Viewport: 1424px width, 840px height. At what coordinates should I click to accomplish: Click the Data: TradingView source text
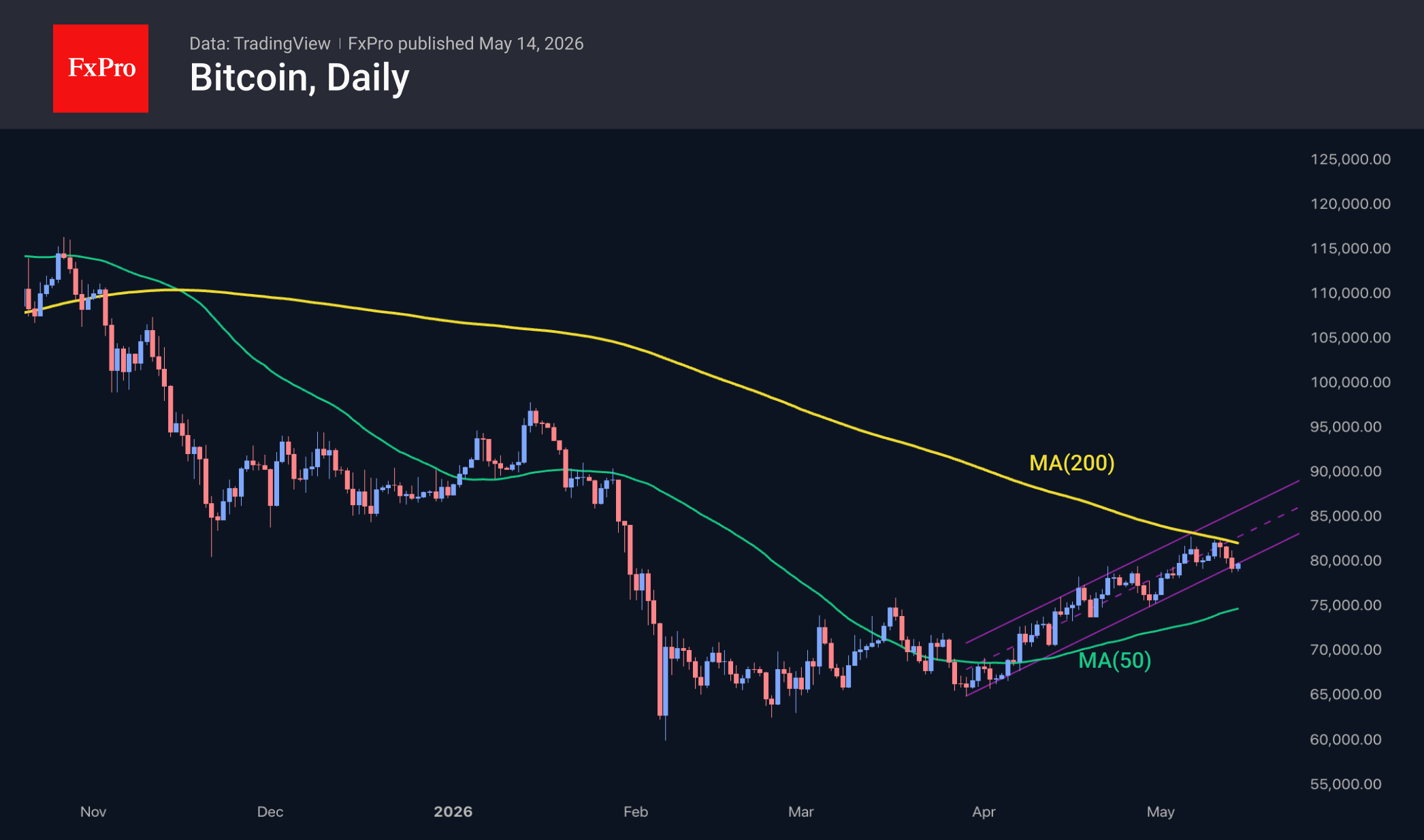click(x=259, y=44)
